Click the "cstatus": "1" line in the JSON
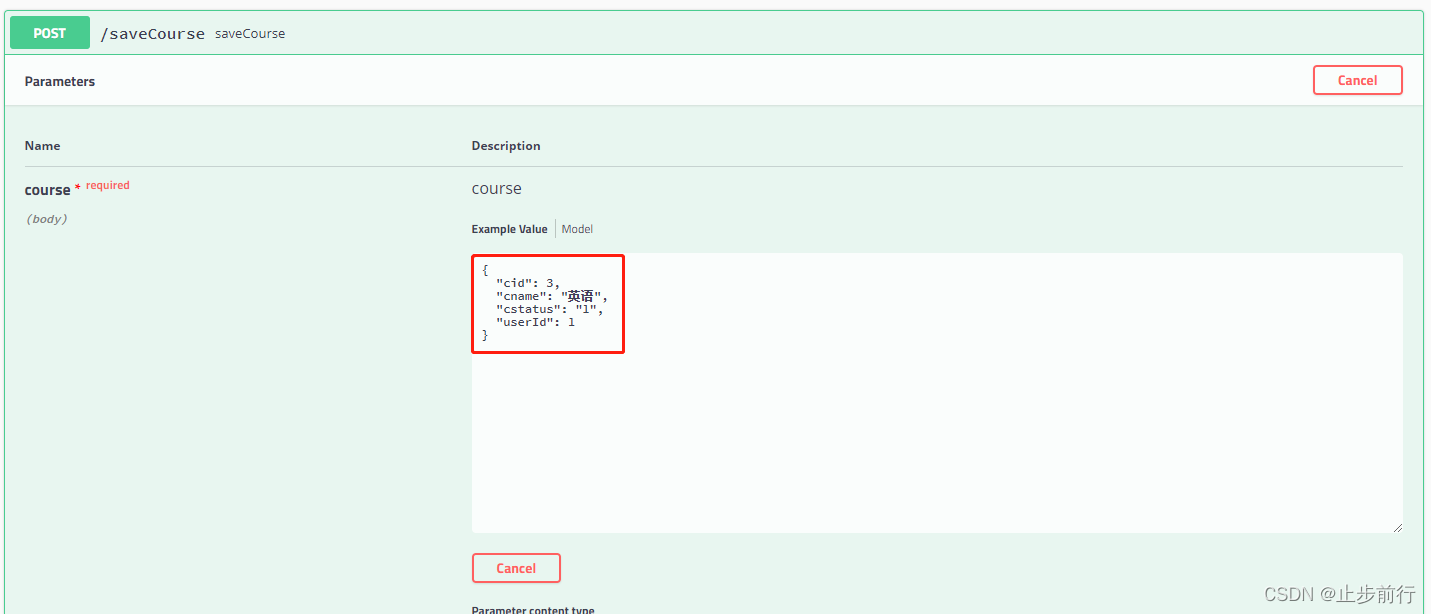 [x=549, y=309]
